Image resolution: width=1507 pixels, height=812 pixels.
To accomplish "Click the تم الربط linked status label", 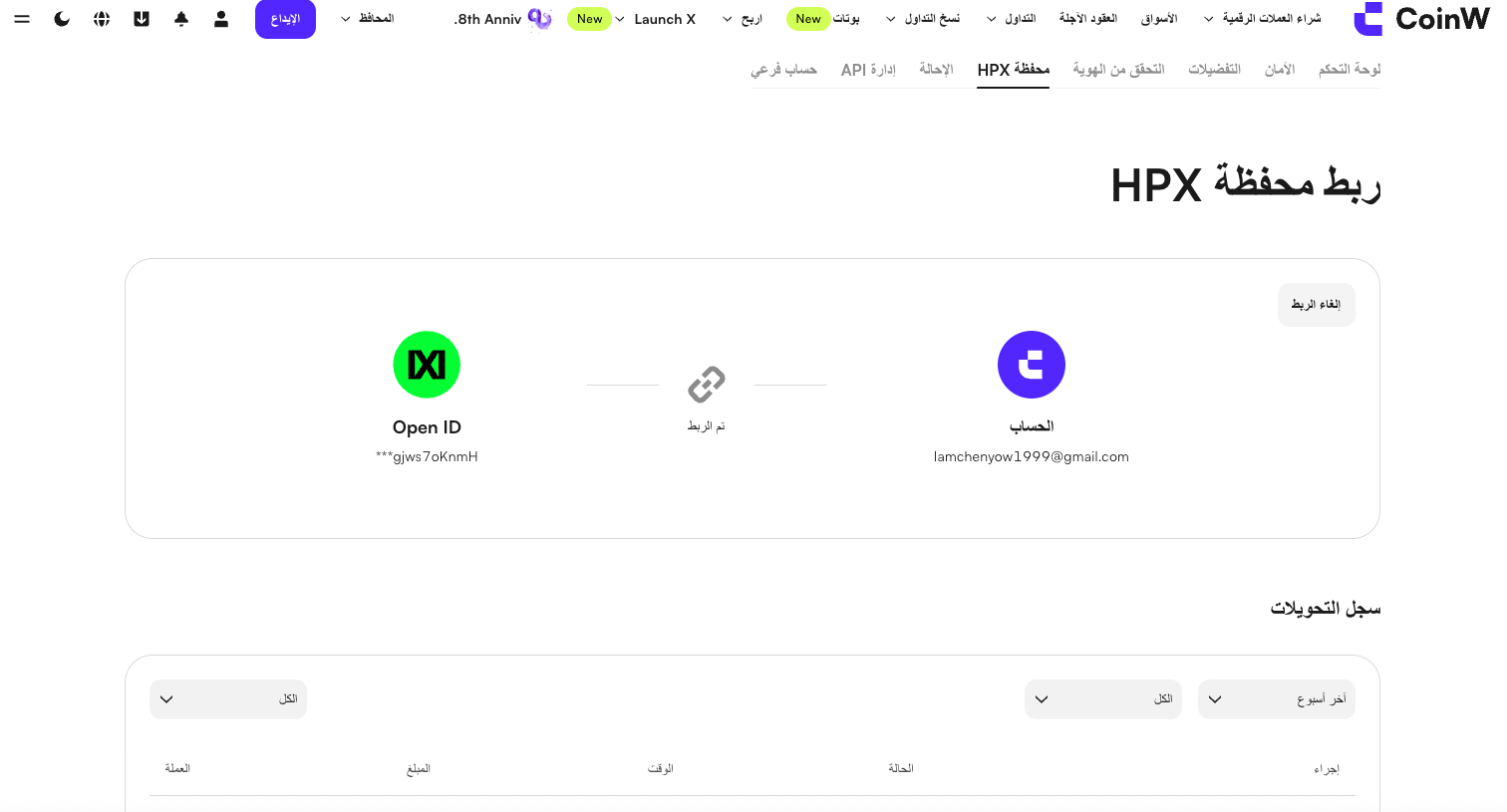I will [706, 426].
